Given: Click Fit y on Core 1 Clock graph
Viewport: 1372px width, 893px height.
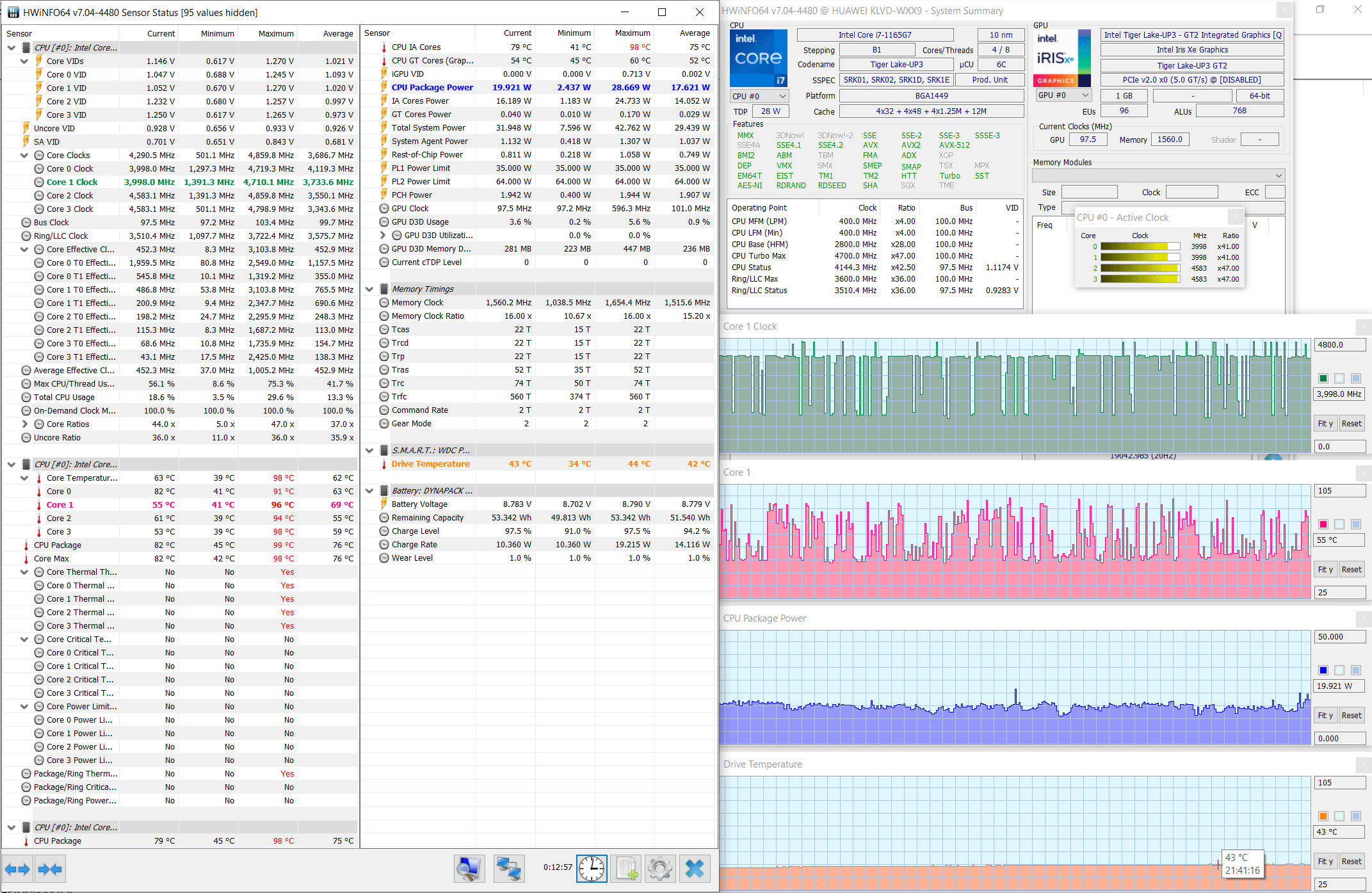Looking at the screenshot, I should pyautogui.click(x=1325, y=423).
